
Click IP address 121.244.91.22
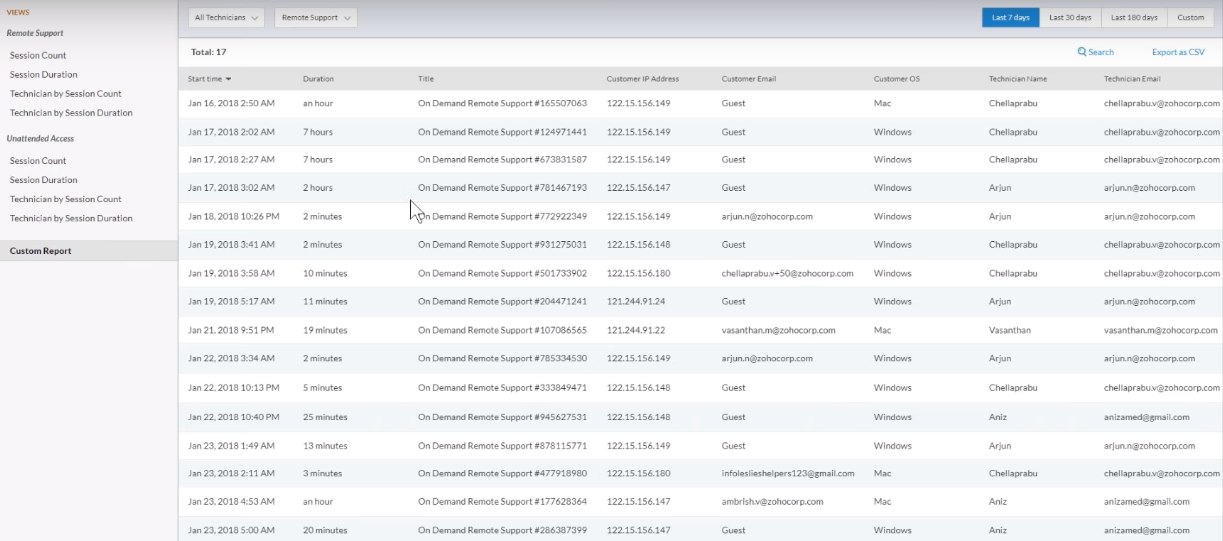636,330
